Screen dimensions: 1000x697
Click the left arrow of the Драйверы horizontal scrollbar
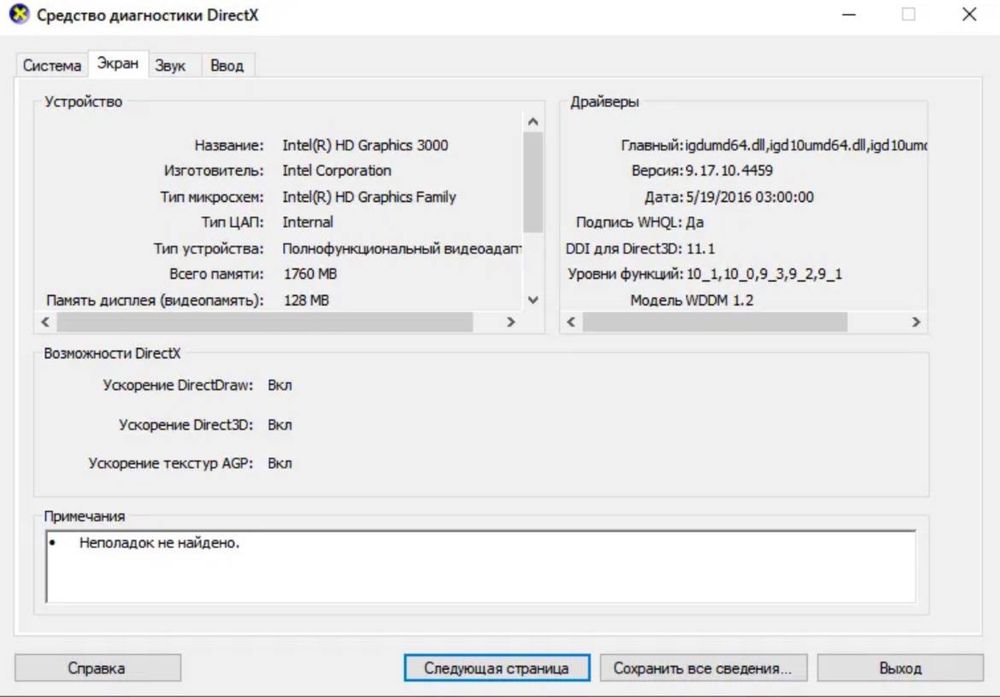click(571, 322)
